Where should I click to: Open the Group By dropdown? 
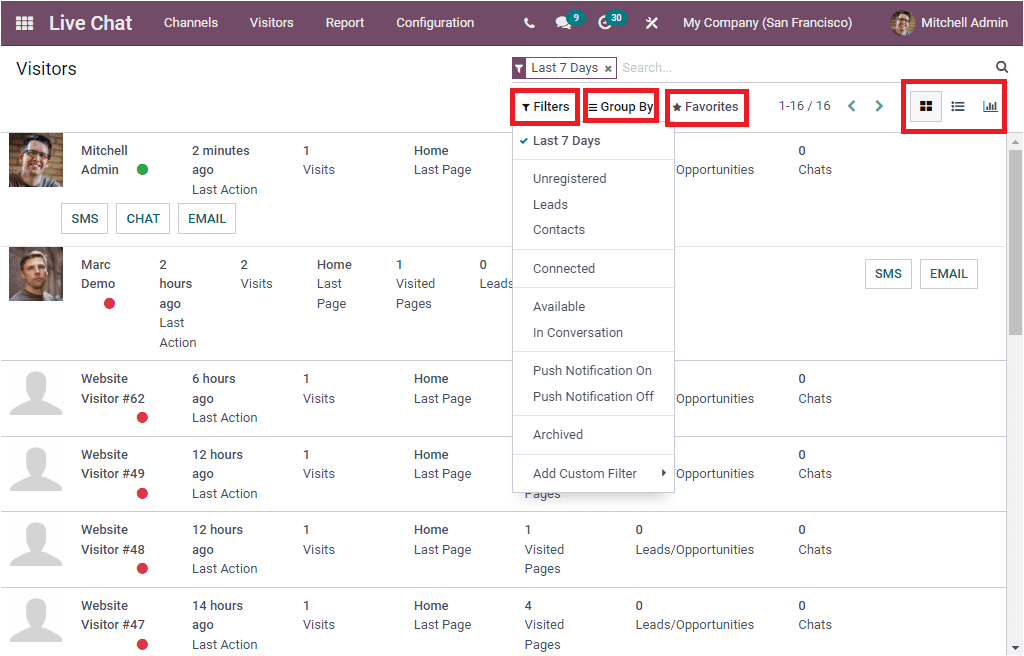pos(620,104)
